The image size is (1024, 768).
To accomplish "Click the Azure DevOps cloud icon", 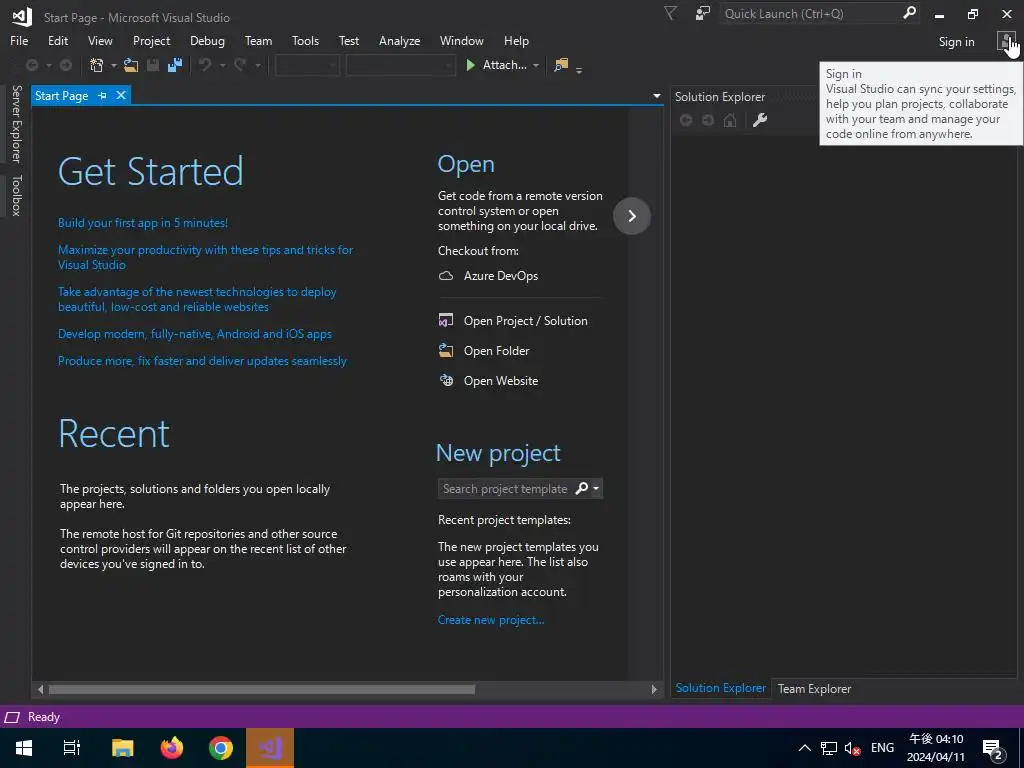I will tap(446, 276).
